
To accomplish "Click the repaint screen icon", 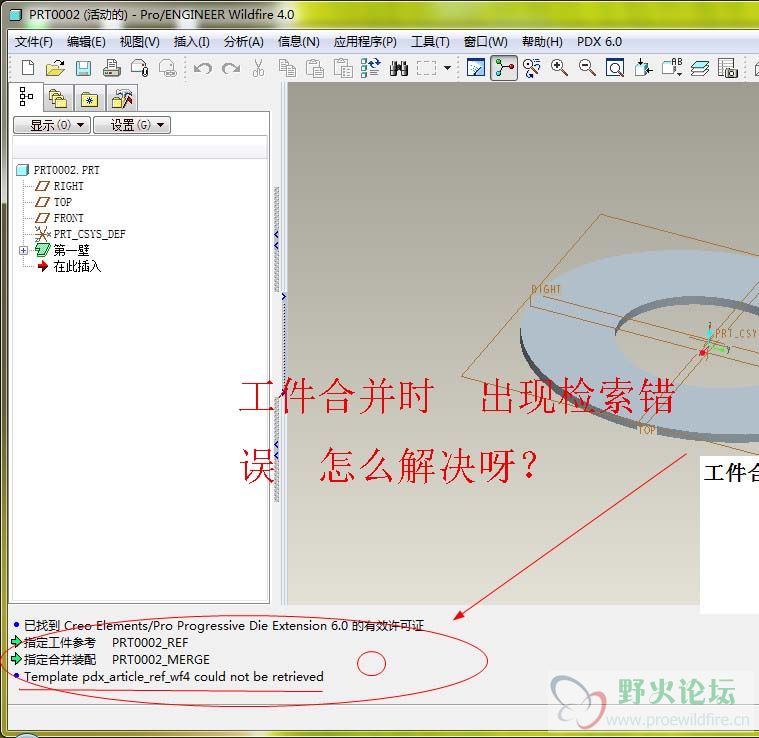I will pos(476,68).
